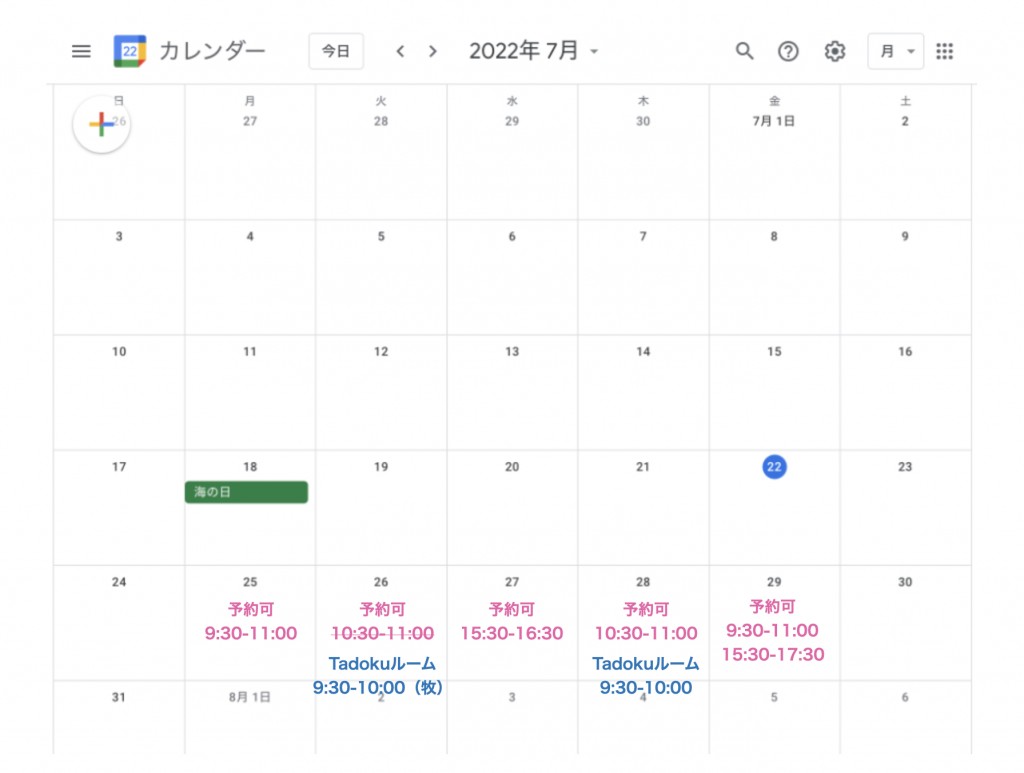Expand the 2022年 7月 date dropdown
The height and width of the screenshot is (773, 1024).
coord(534,51)
